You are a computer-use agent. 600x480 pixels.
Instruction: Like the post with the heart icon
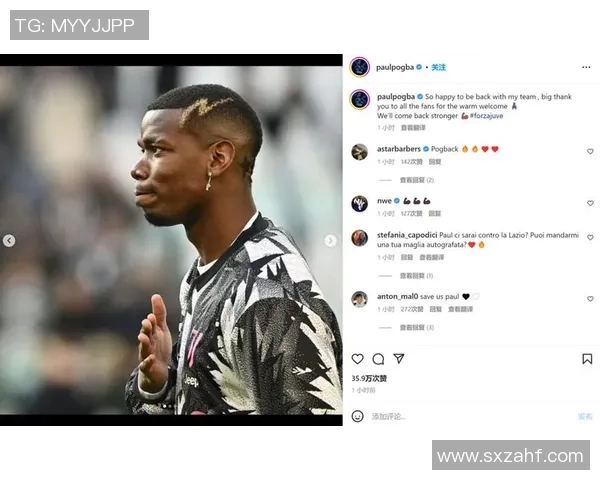click(x=357, y=359)
